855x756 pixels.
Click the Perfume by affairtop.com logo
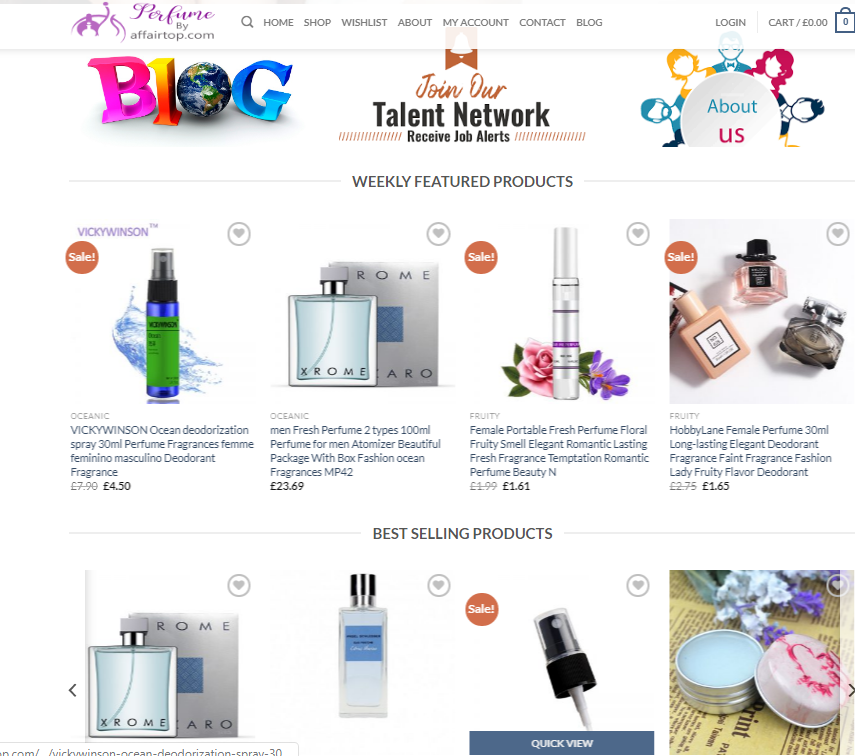click(143, 22)
